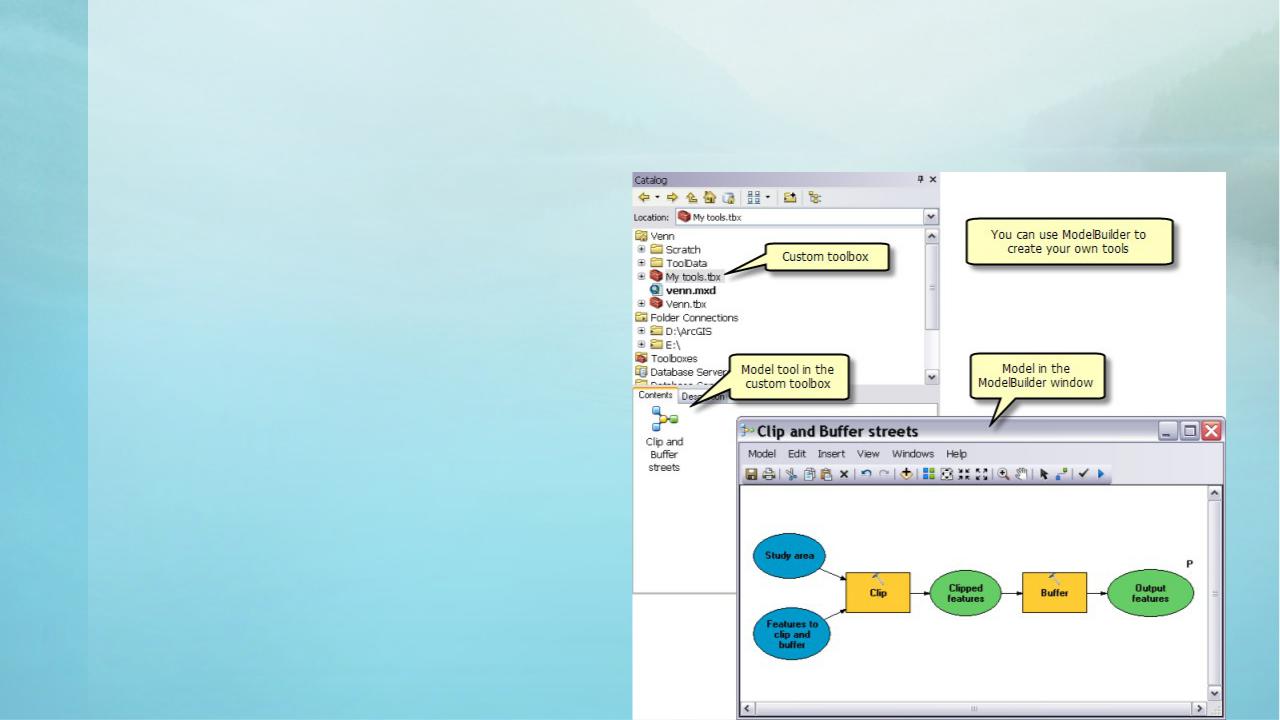Image resolution: width=1280 pixels, height=720 pixels.
Task: Click the Forward arrow in Catalog toolbar
Action: pyautogui.click(x=672, y=197)
